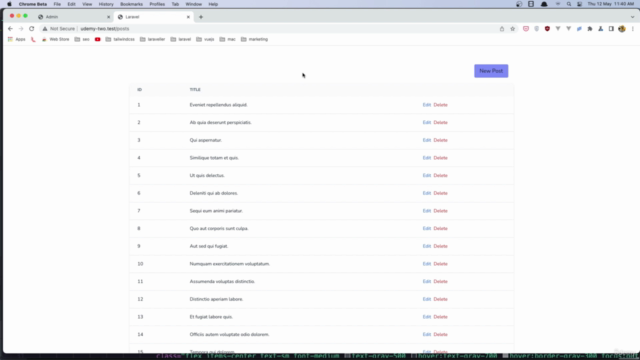The width and height of the screenshot is (640, 360).
Task: Delete post 1 Eveniet repellendus aliquid
Action: tap(440, 105)
